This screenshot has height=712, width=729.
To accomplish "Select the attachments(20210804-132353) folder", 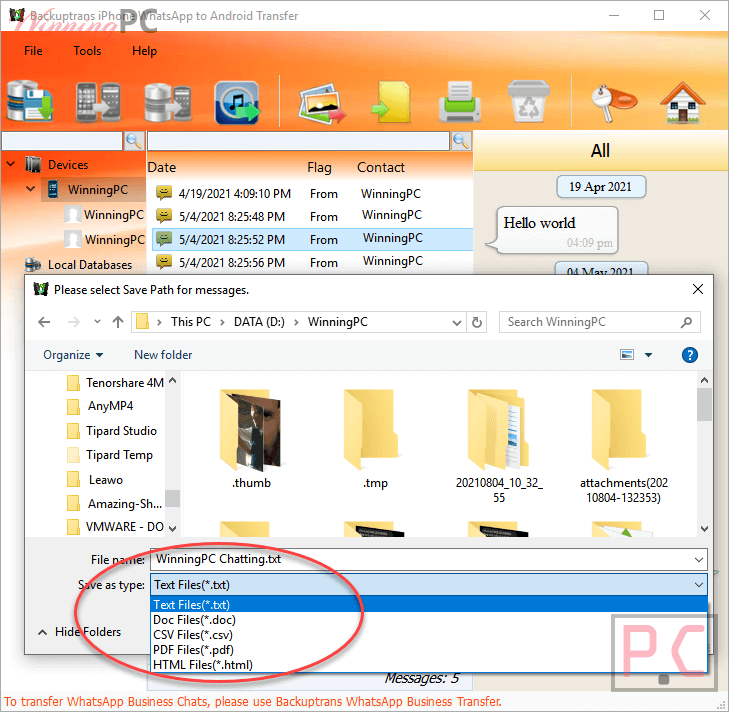I will [x=623, y=446].
